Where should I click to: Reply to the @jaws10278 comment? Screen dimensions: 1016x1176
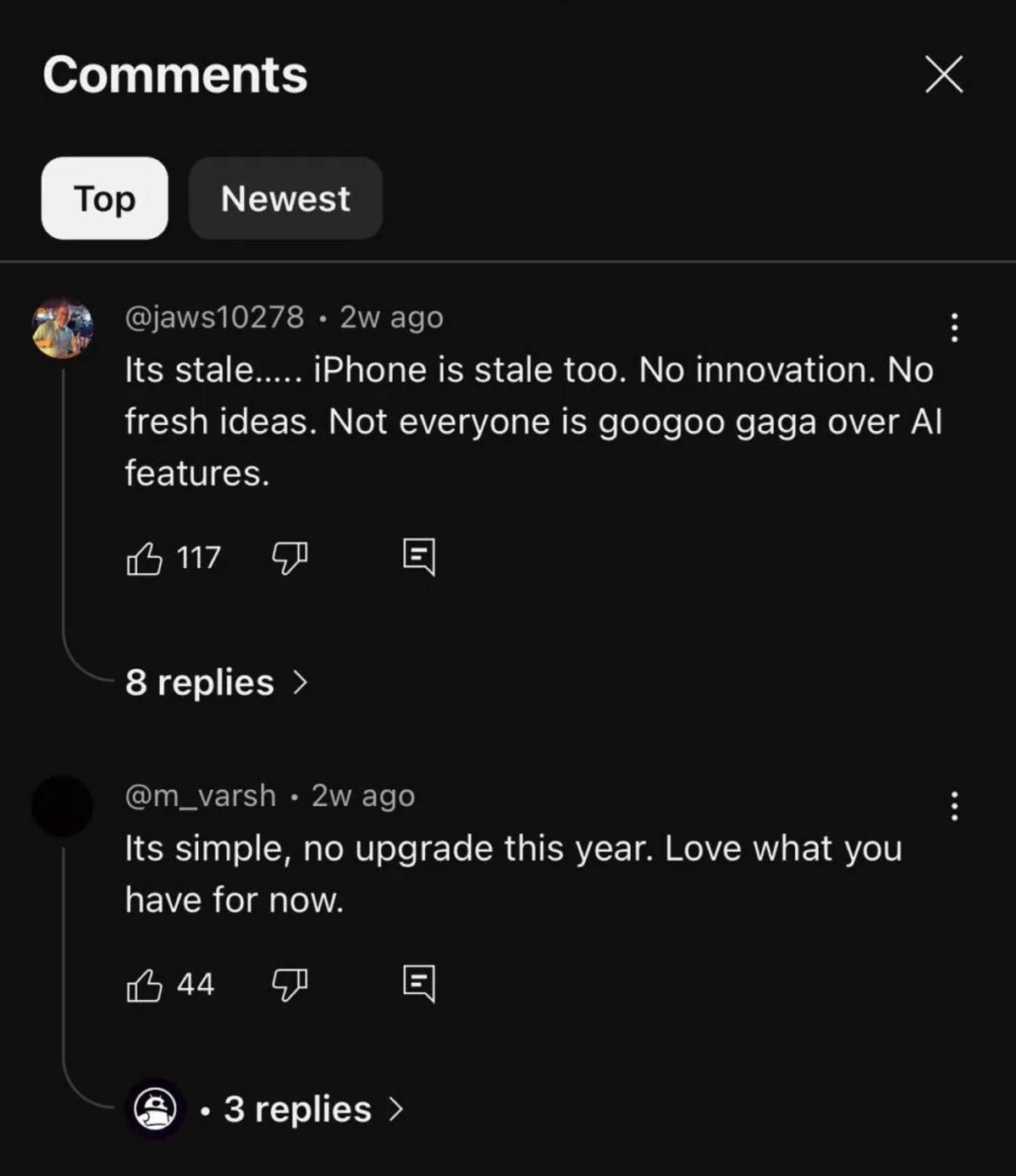[x=419, y=557]
